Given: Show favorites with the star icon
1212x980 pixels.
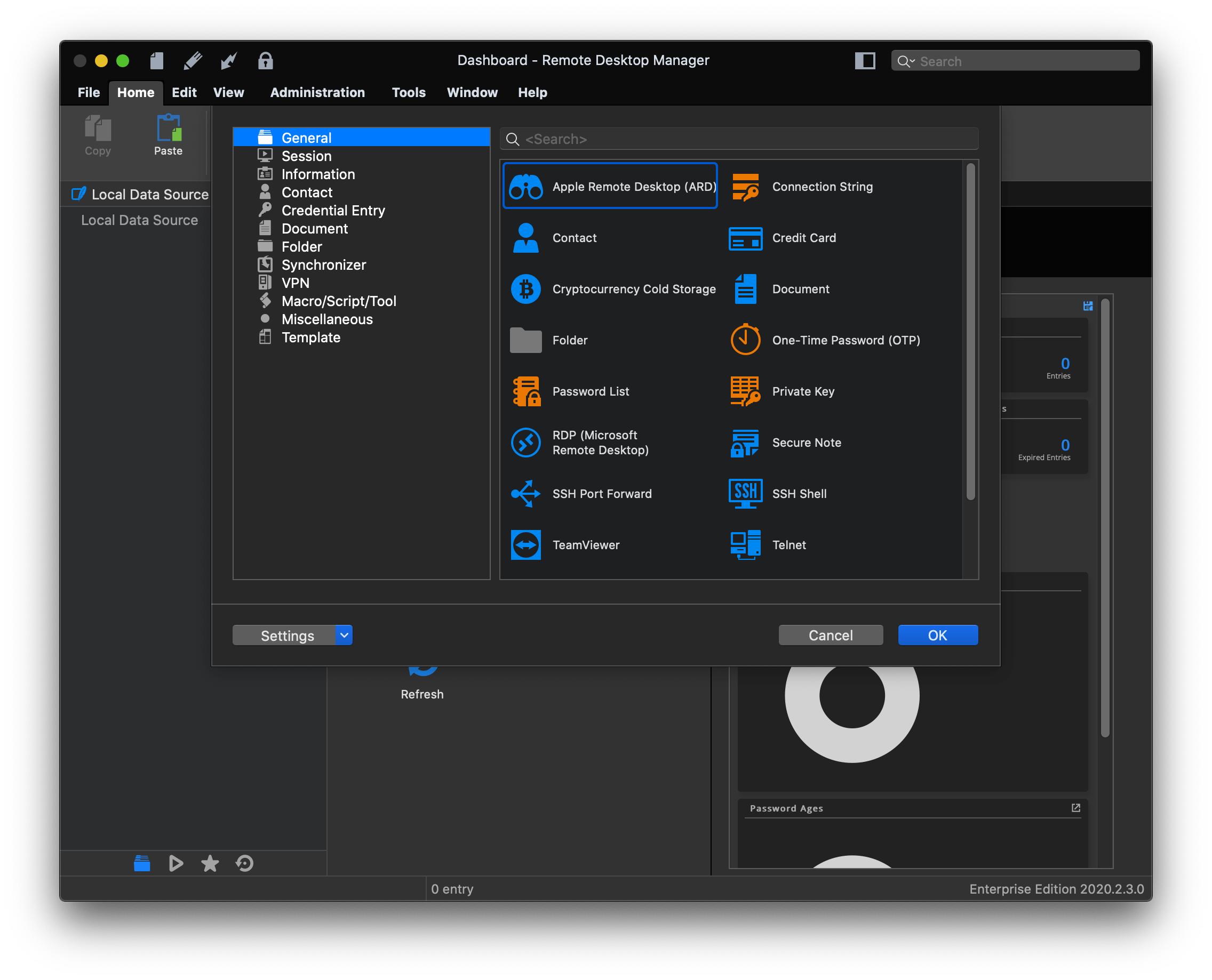Looking at the screenshot, I should pos(210,863).
